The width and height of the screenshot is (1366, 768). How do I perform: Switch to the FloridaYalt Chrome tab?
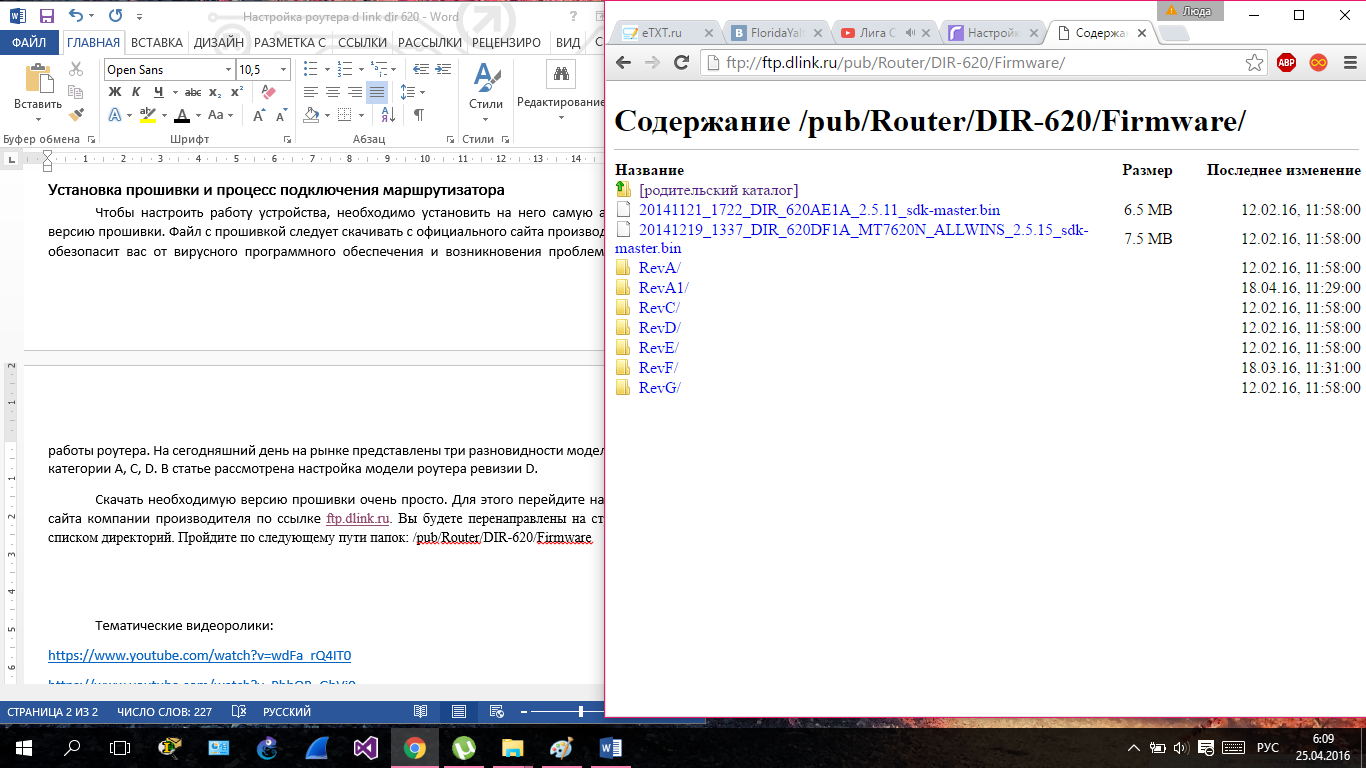point(776,33)
